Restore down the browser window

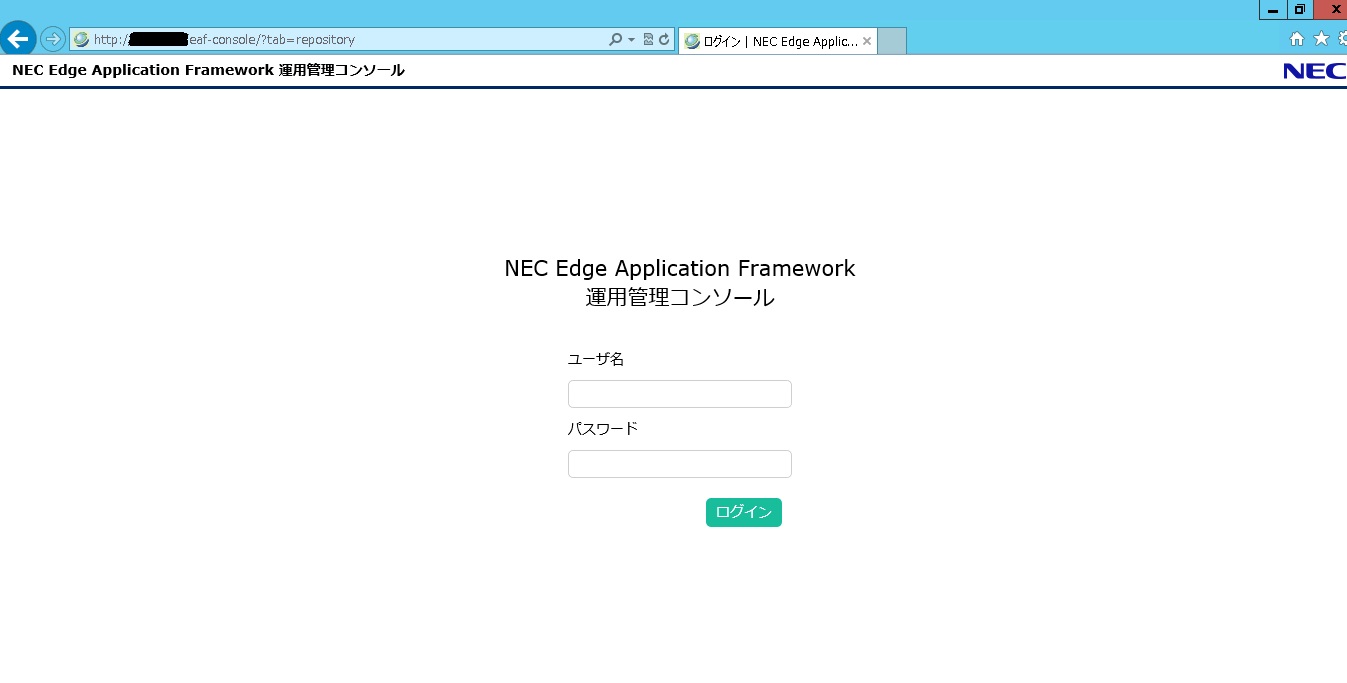click(x=1300, y=9)
